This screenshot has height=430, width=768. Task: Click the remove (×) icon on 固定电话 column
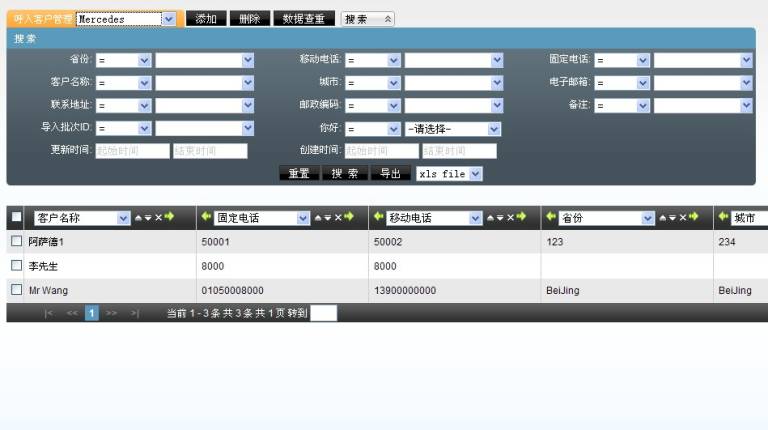tap(337, 218)
